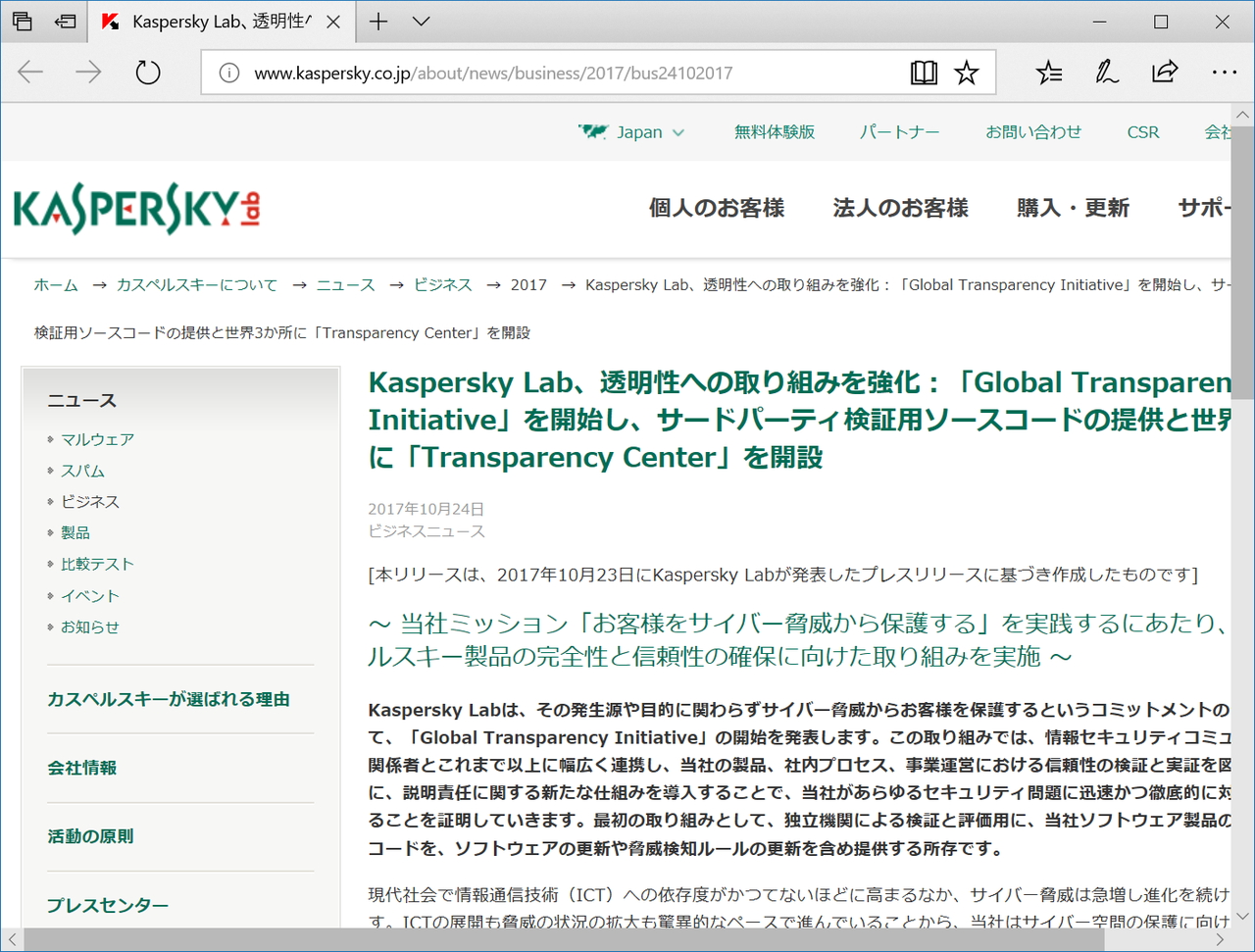1255x952 pixels.
Task: Expand the Japan region selector
Action: 631,132
